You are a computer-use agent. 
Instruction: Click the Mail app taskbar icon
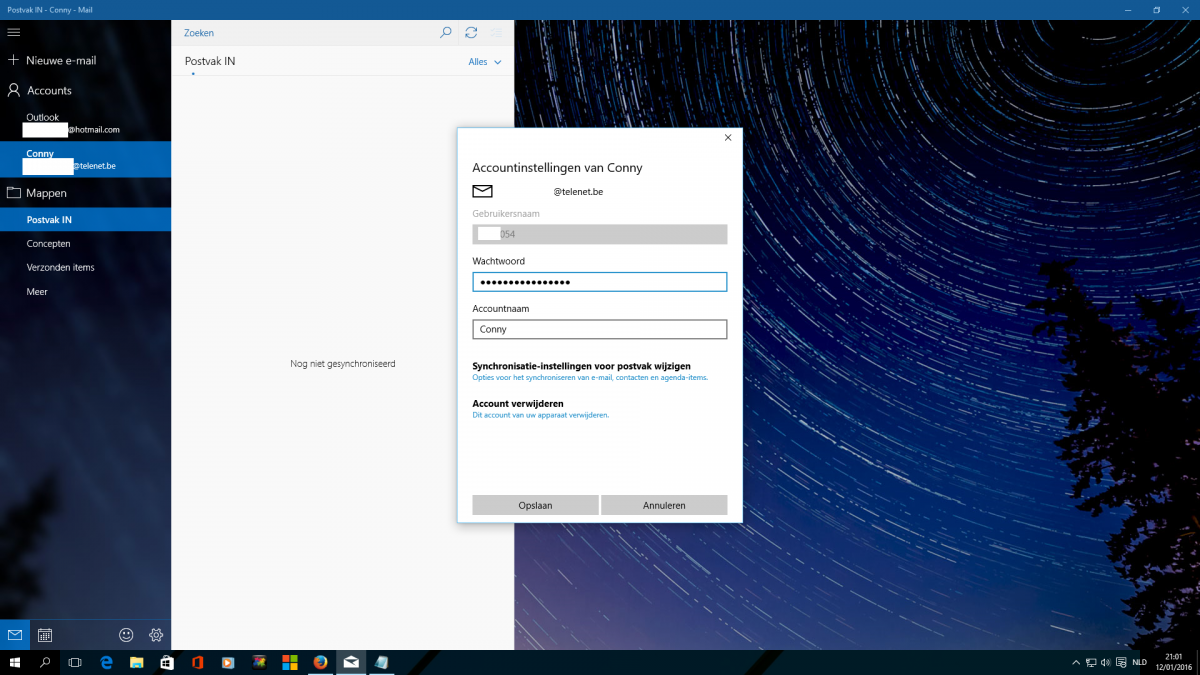pyautogui.click(x=351, y=662)
